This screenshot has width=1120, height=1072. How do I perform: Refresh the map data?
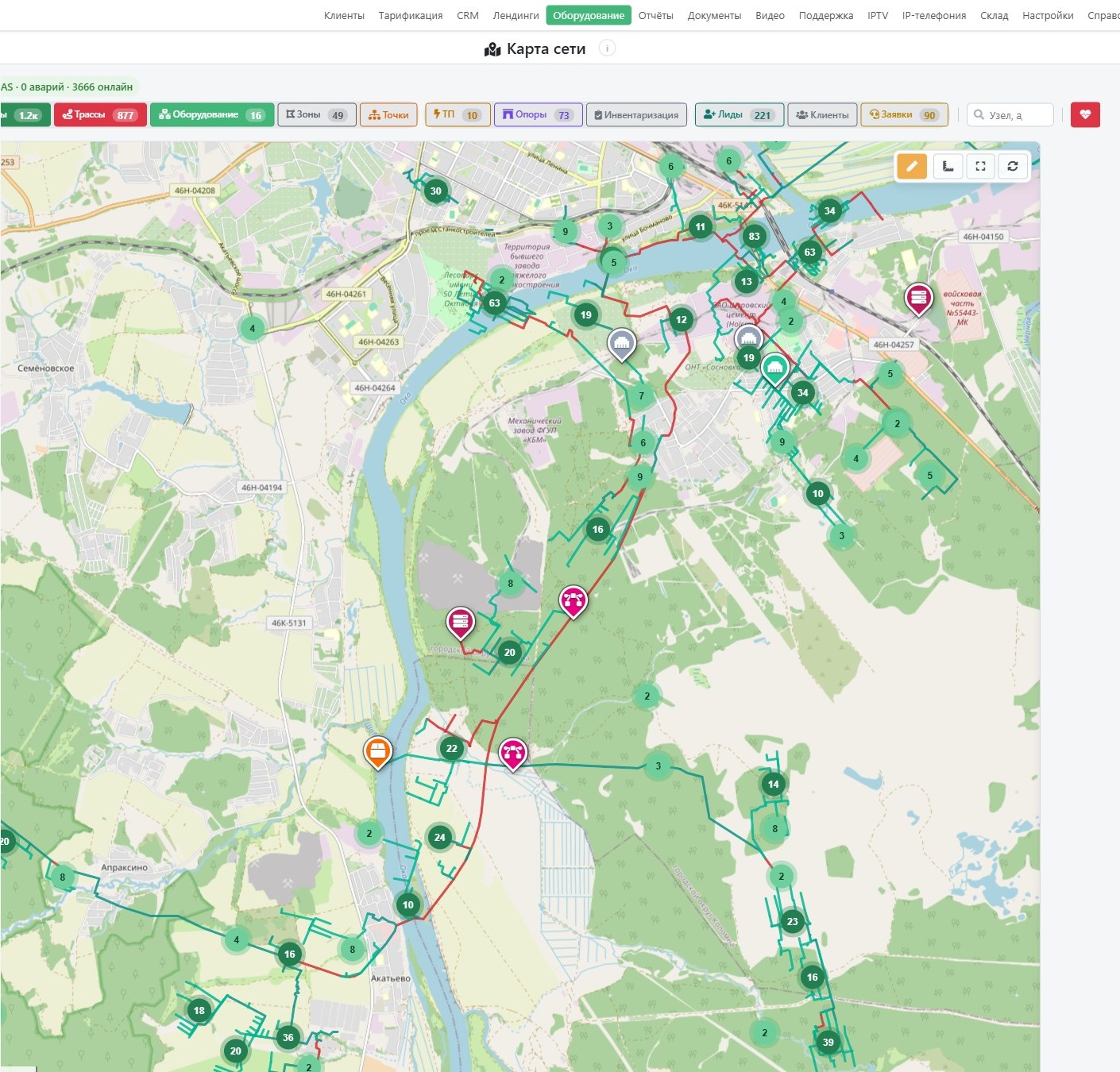coord(1013,166)
